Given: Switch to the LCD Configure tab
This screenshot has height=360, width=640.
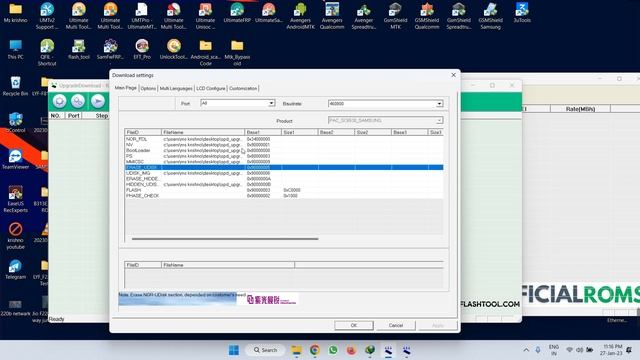Looking at the screenshot, I should pyautogui.click(x=211, y=88).
